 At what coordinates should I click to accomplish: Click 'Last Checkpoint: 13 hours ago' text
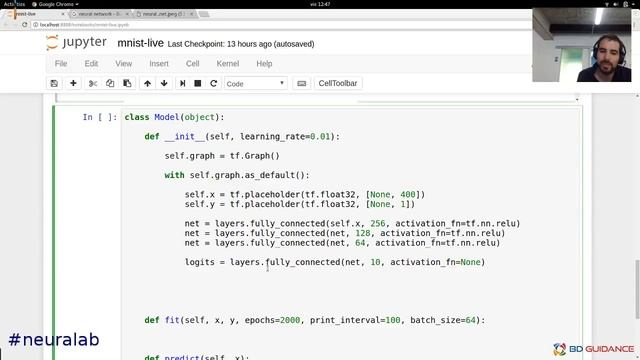tap(220, 44)
